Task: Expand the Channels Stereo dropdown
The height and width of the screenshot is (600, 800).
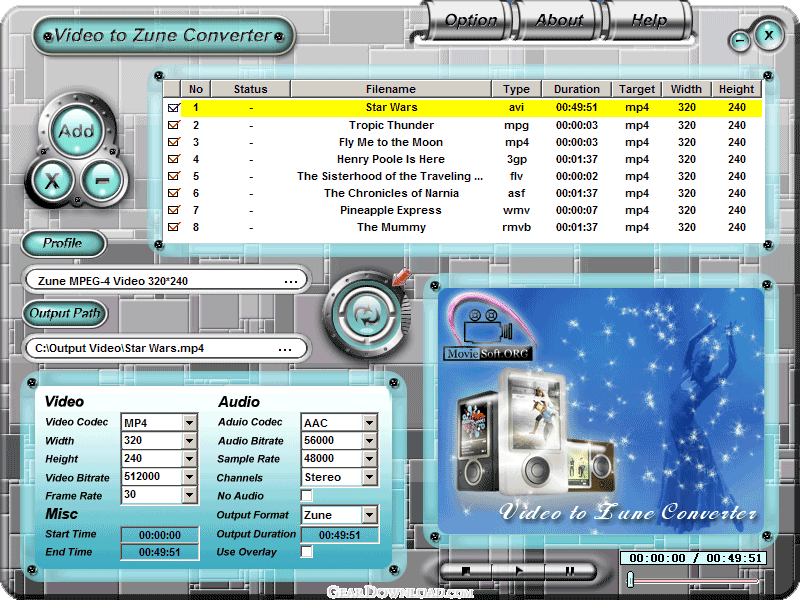Action: click(x=369, y=477)
